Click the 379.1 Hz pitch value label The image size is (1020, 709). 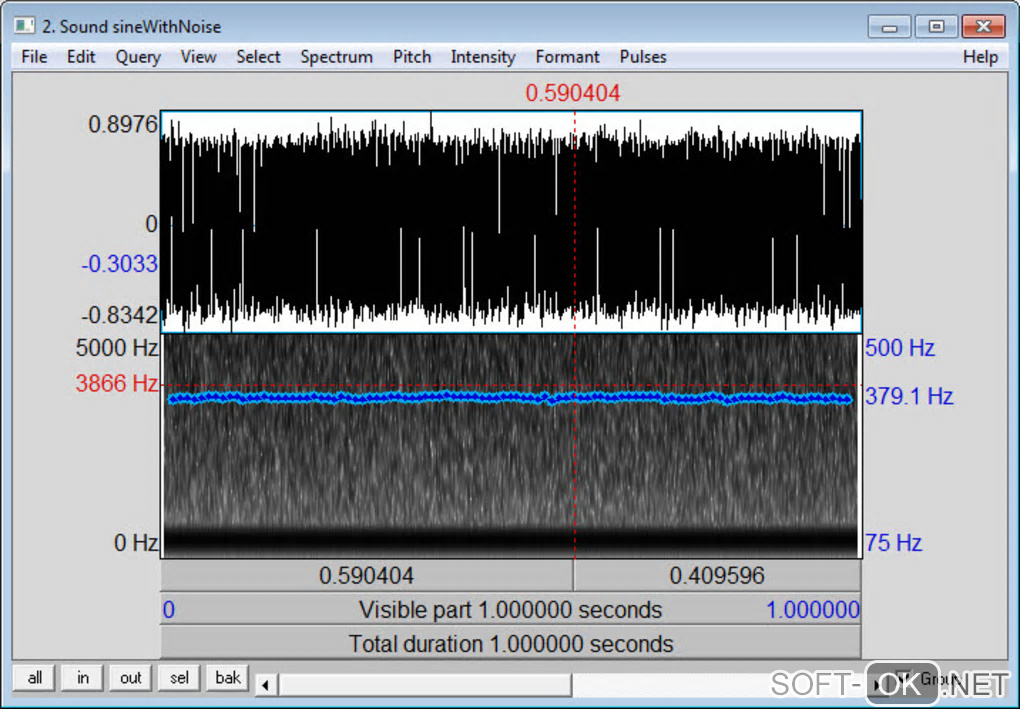coord(909,396)
